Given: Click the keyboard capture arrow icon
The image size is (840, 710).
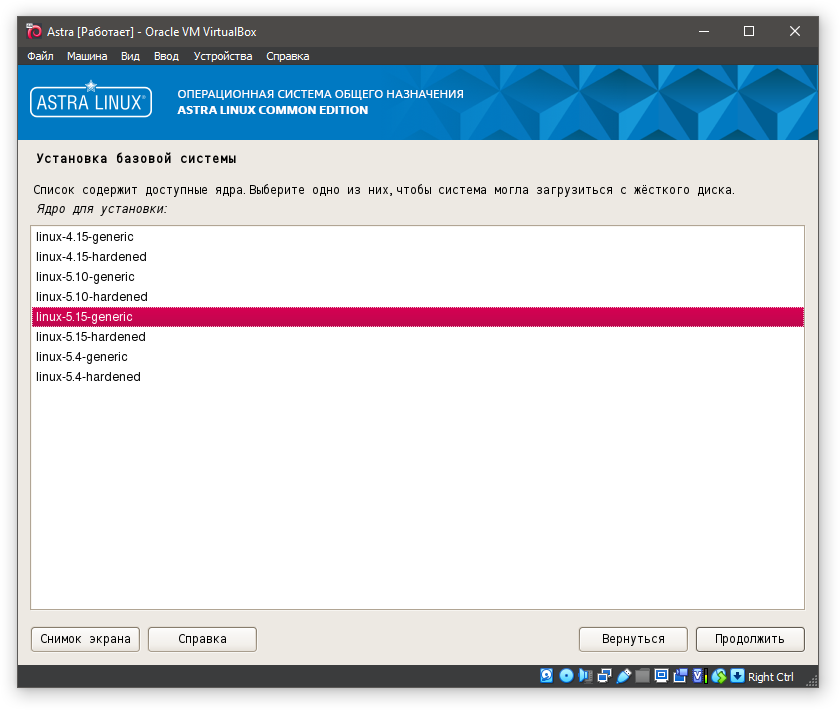Looking at the screenshot, I should (738, 676).
